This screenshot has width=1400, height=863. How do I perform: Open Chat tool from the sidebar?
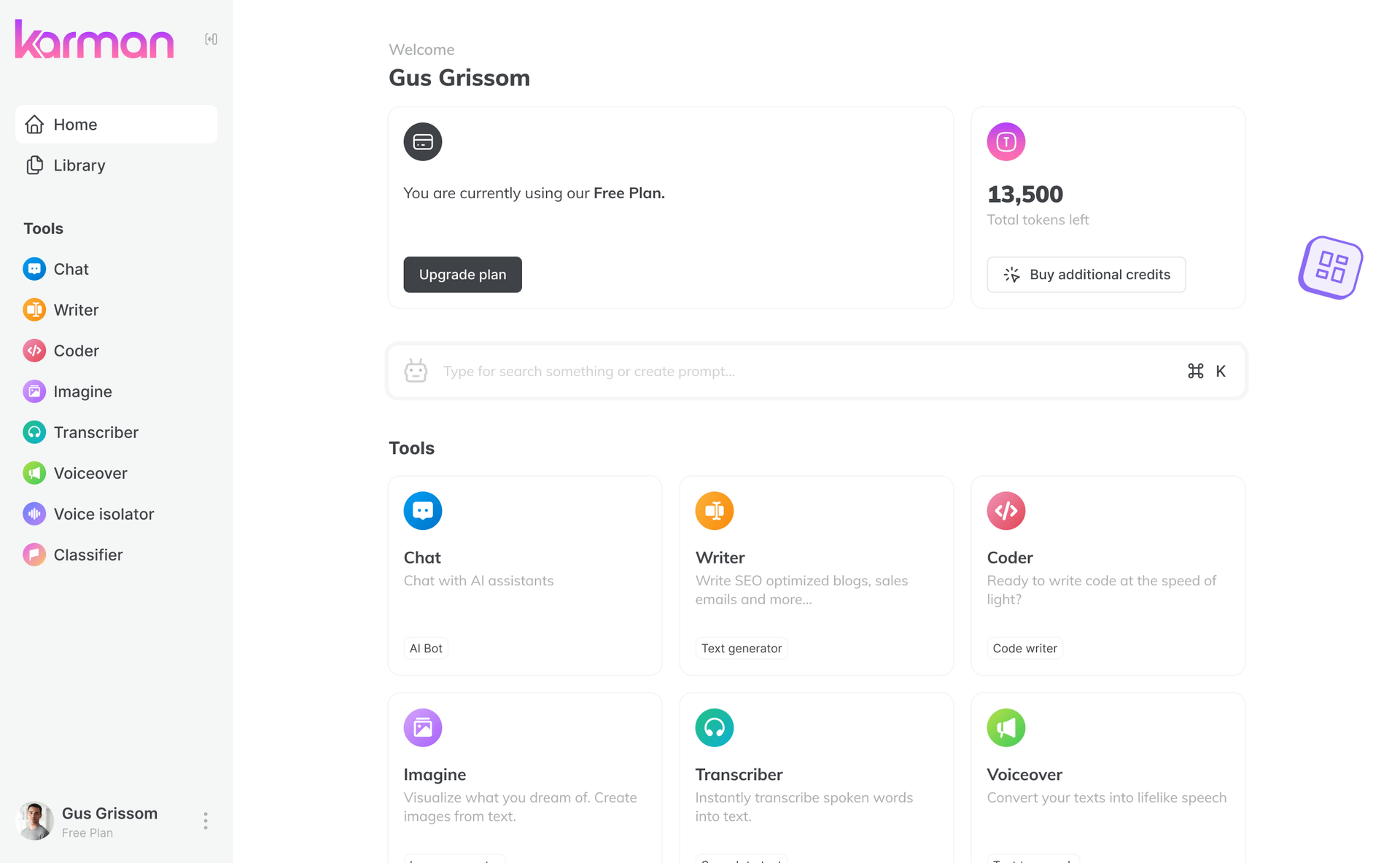(x=71, y=269)
